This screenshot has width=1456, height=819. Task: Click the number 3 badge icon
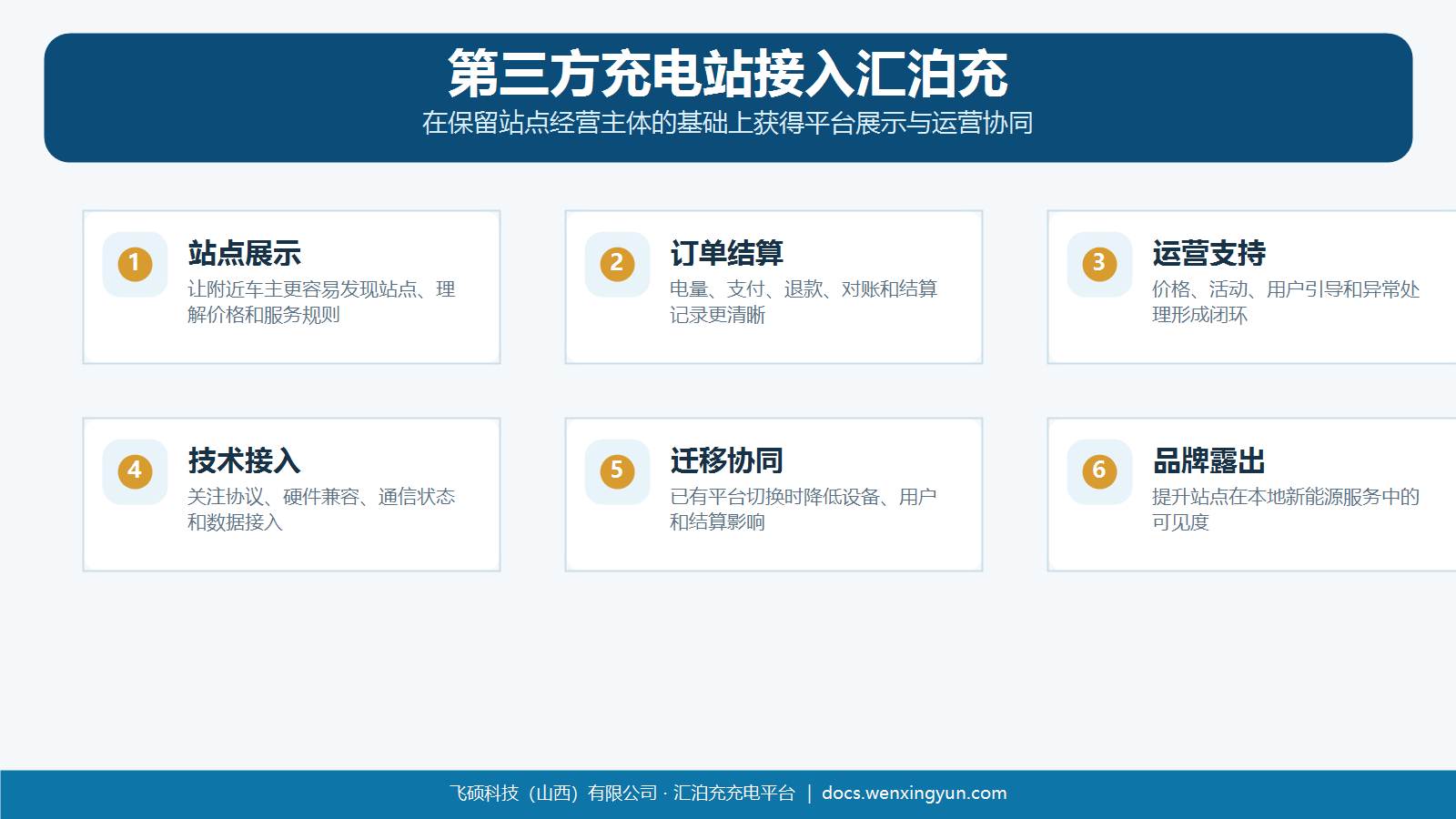(1099, 264)
